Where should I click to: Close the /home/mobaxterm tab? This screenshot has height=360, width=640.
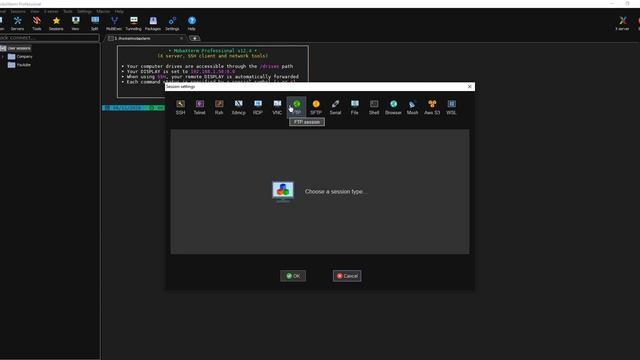click(181, 38)
